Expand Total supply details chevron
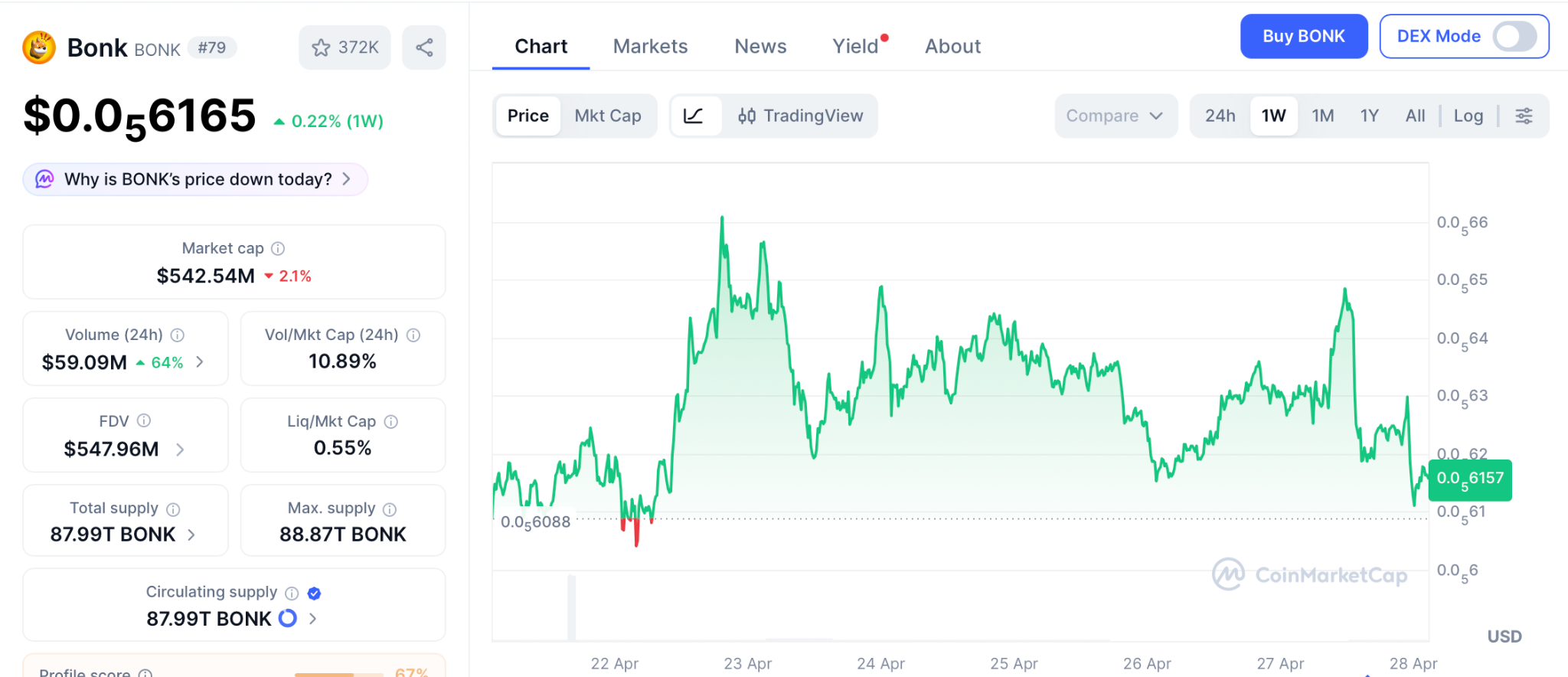1568x677 pixels. pos(191,535)
